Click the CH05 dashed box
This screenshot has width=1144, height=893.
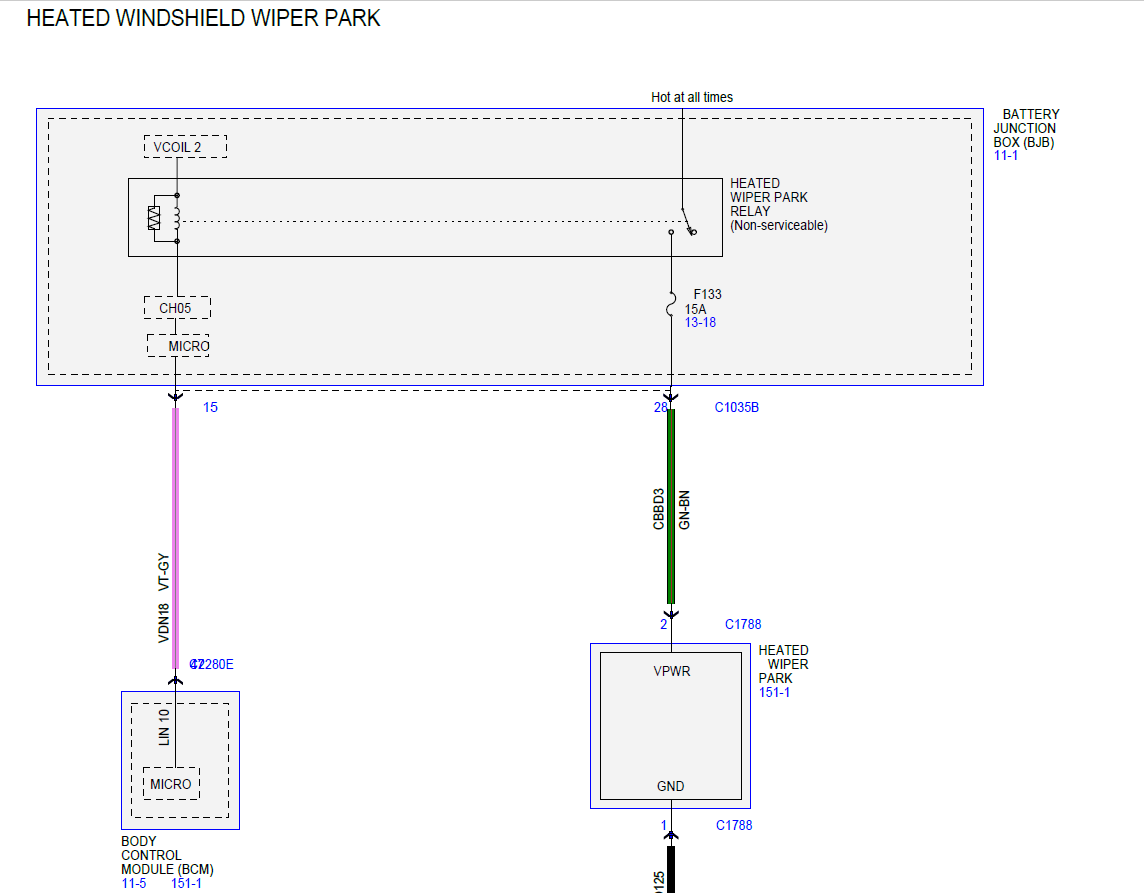177,308
